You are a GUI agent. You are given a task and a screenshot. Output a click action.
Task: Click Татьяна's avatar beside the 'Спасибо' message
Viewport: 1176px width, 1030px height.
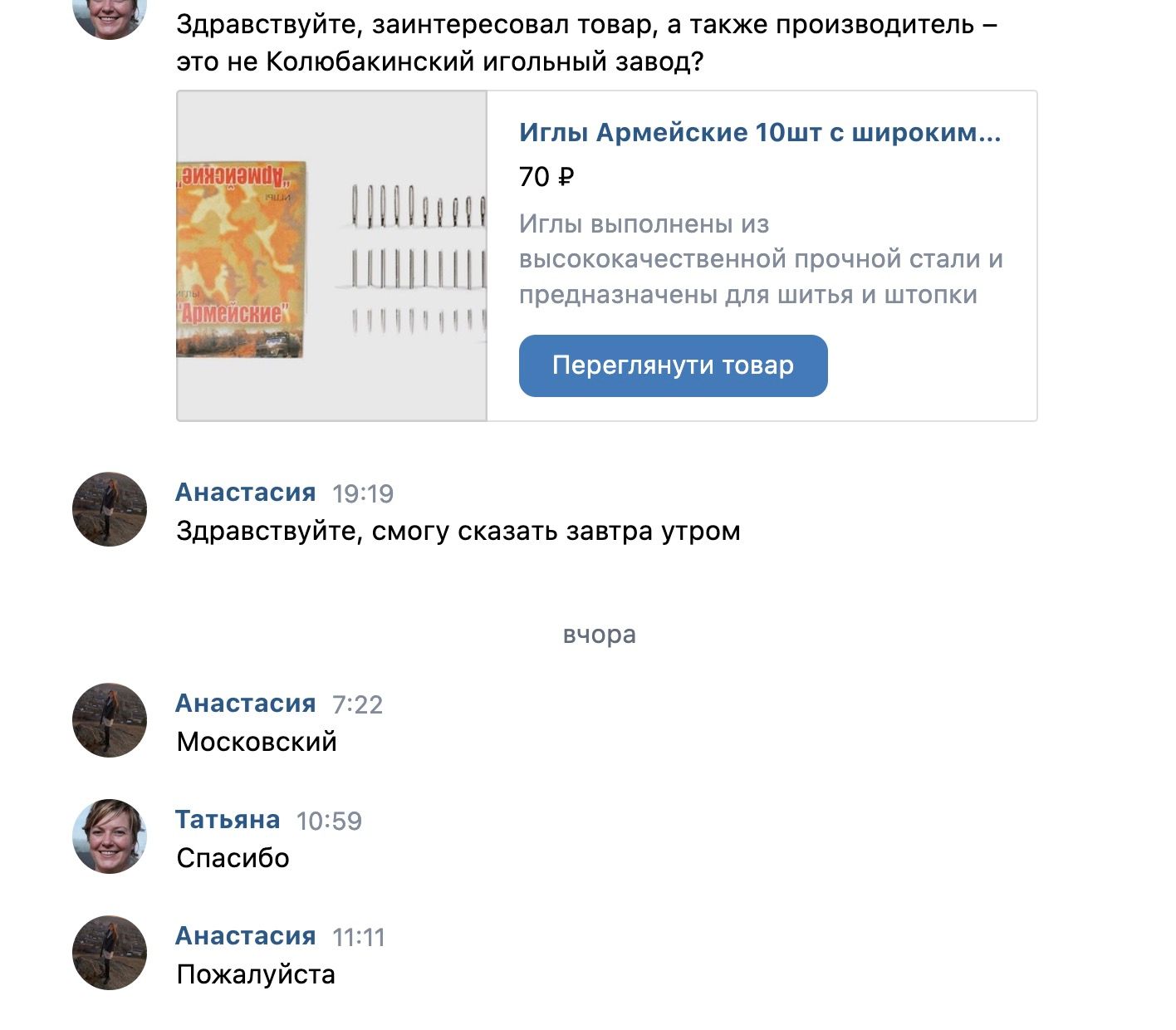point(110,836)
